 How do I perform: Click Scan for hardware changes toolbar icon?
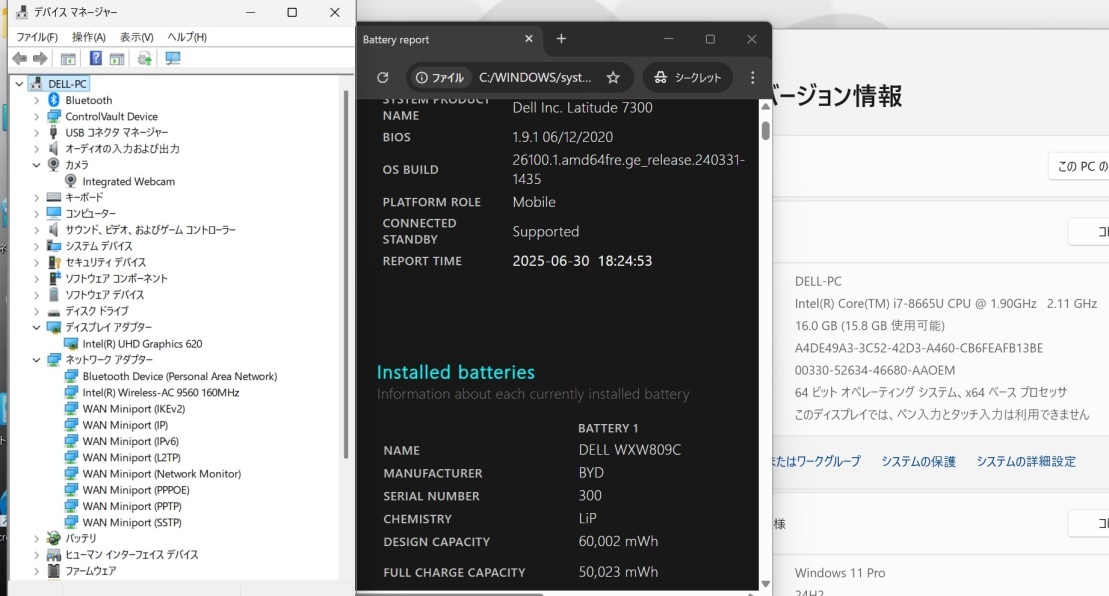click(173, 59)
